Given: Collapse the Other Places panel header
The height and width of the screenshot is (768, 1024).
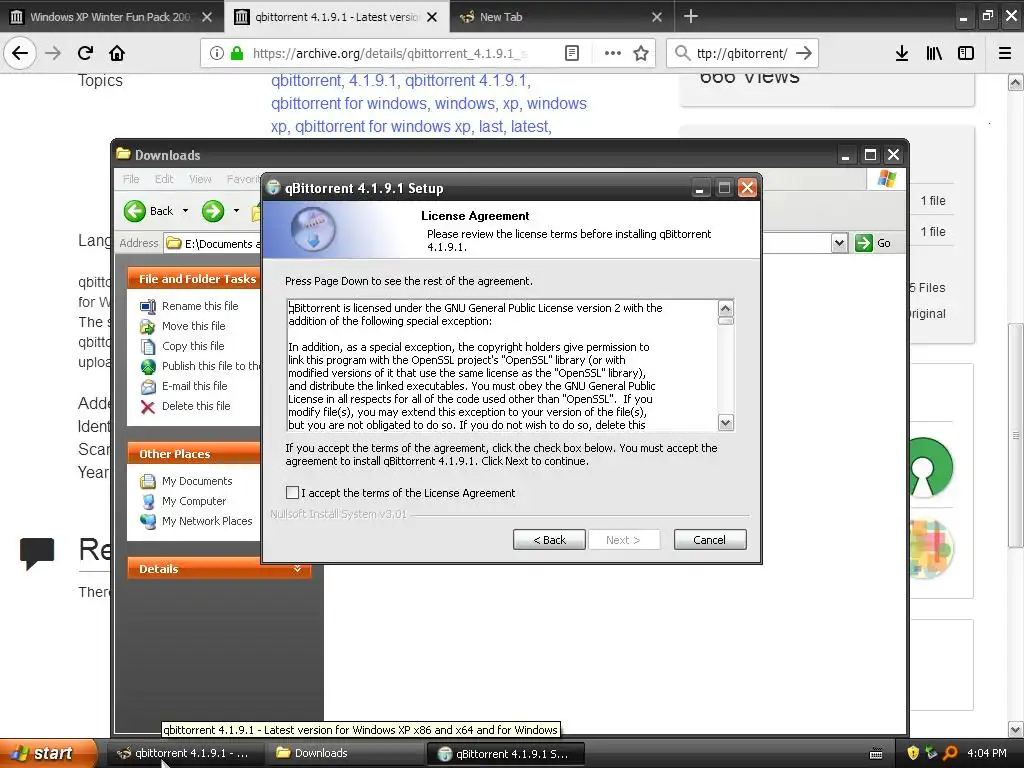Looking at the screenshot, I should coord(195,454).
